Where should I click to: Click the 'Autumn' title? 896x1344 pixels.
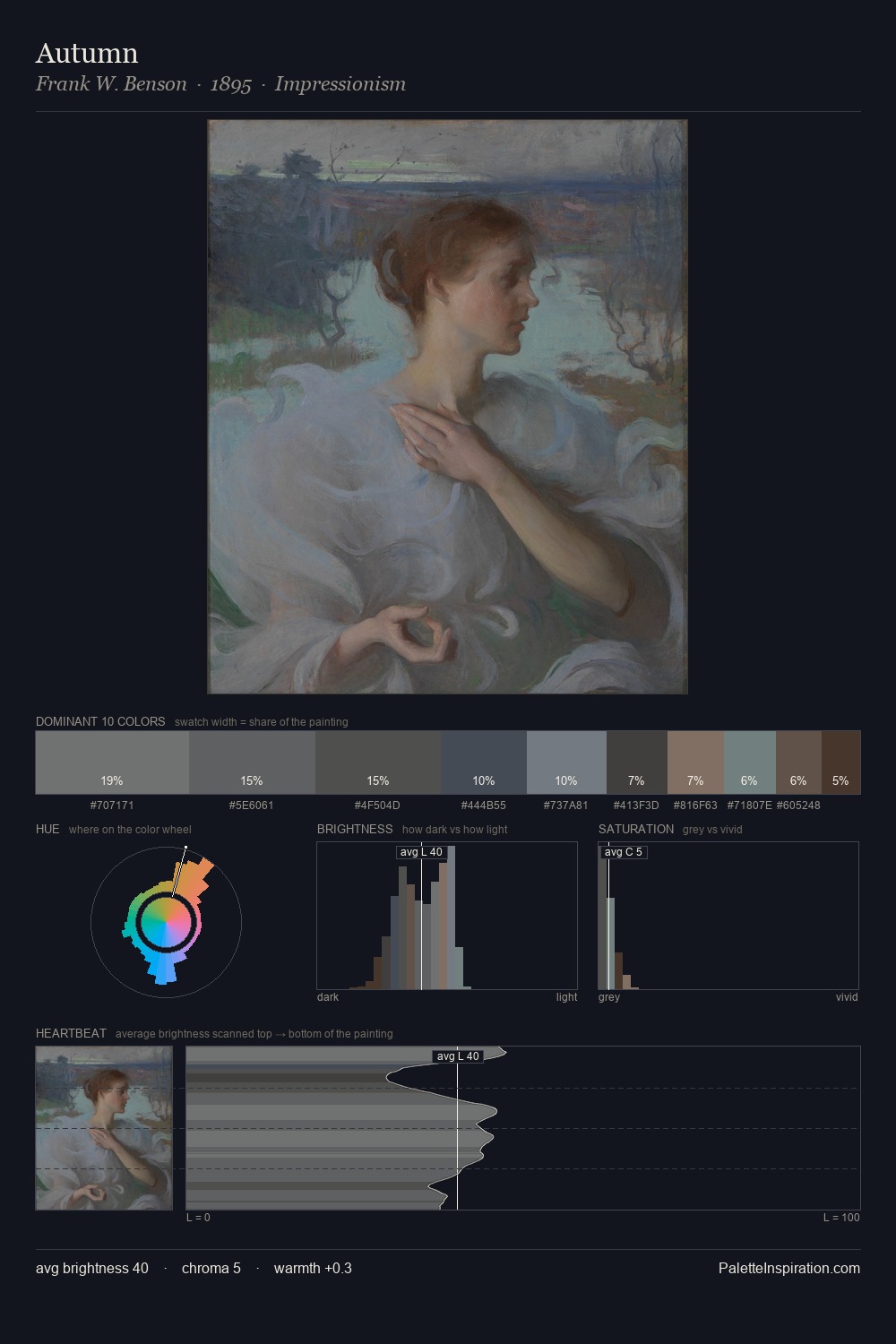(87, 53)
